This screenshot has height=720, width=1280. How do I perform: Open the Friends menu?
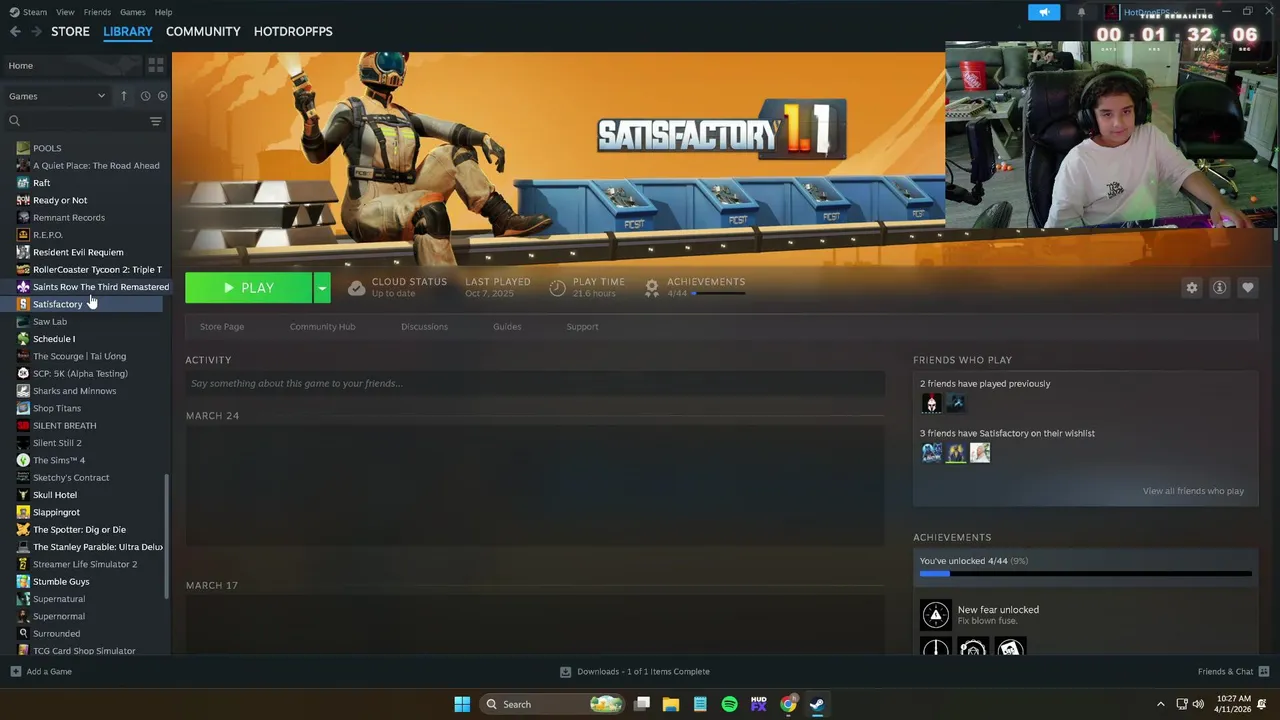[97, 12]
